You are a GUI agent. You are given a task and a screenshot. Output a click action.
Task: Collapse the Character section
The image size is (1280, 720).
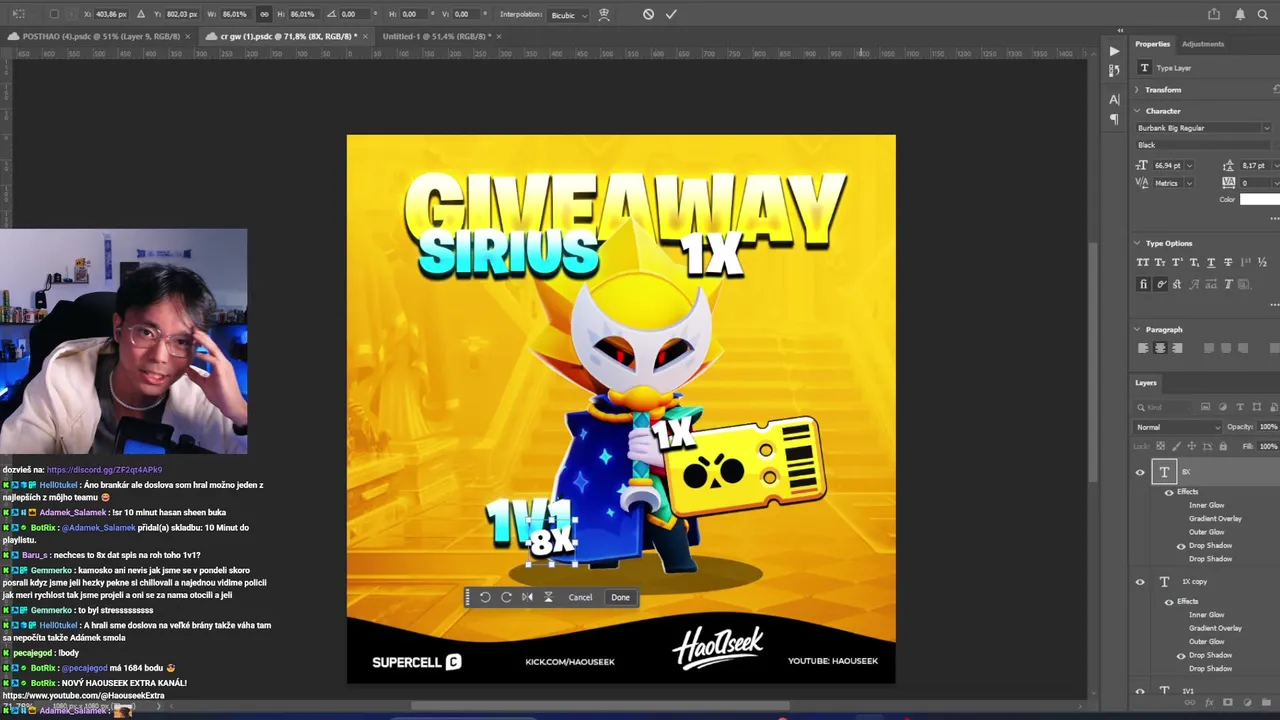point(1137,111)
